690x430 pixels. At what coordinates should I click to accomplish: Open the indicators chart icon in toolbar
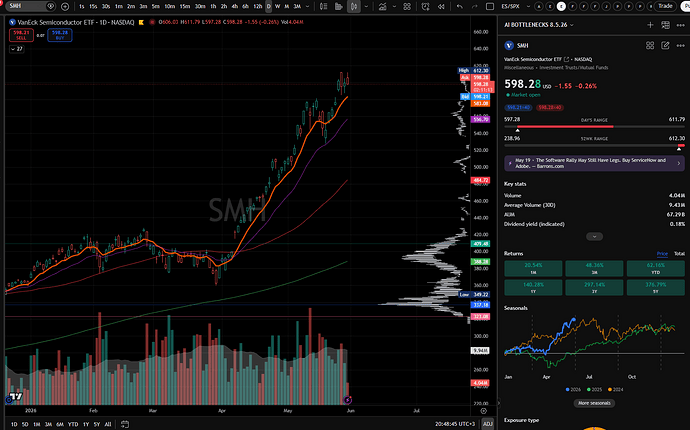tap(382, 6)
